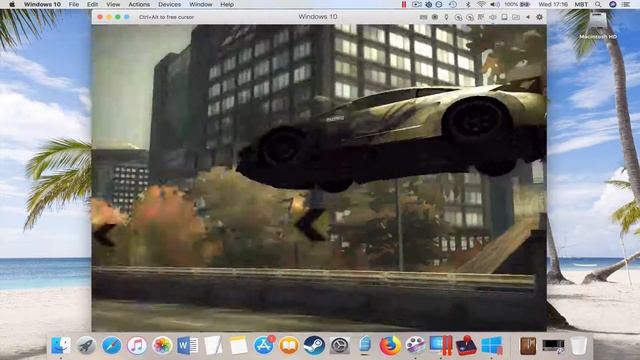640x360 pixels.
Task: Open System Preferences from the Dock
Action: (340, 345)
